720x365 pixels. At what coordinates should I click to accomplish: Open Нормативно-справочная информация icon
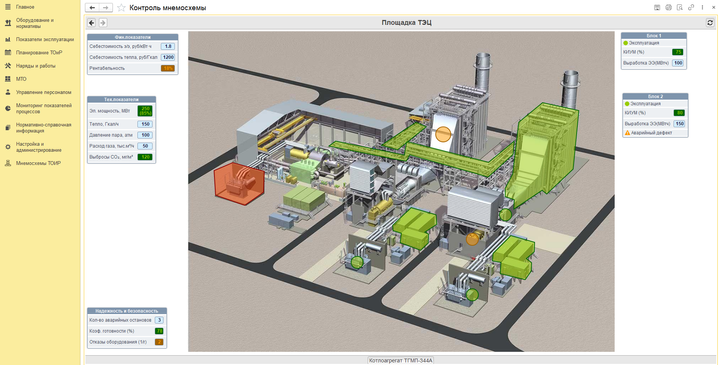[8, 128]
